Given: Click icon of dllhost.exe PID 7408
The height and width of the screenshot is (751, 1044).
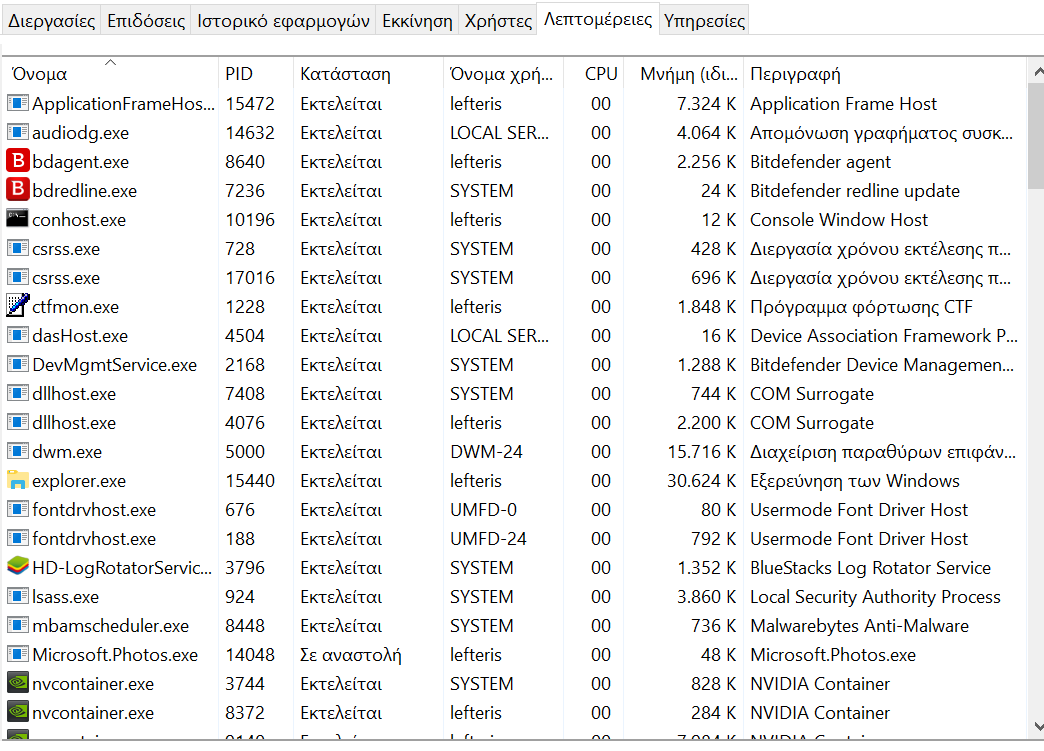Looking at the screenshot, I should pos(17,393).
